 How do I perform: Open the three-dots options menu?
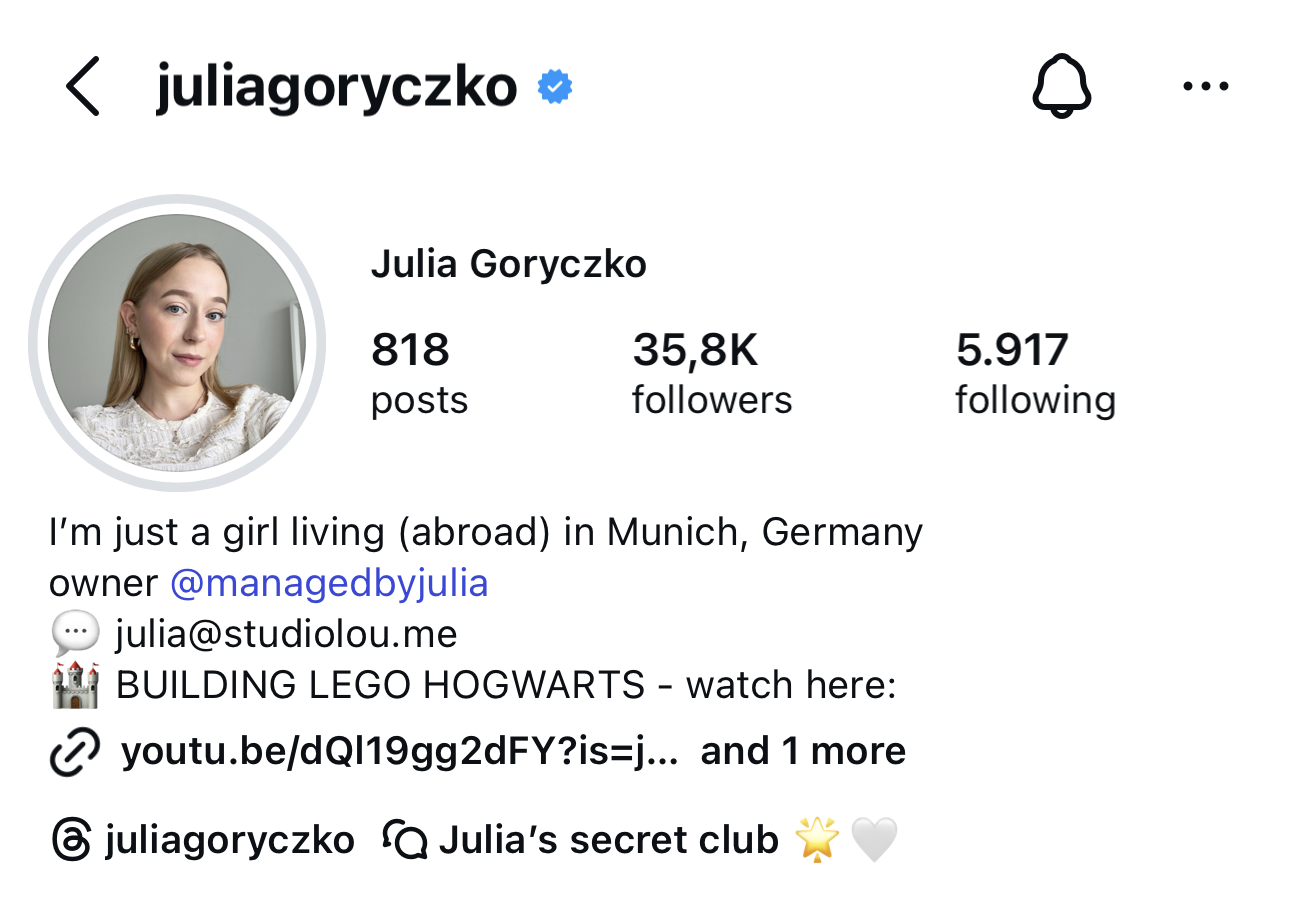tap(1205, 87)
